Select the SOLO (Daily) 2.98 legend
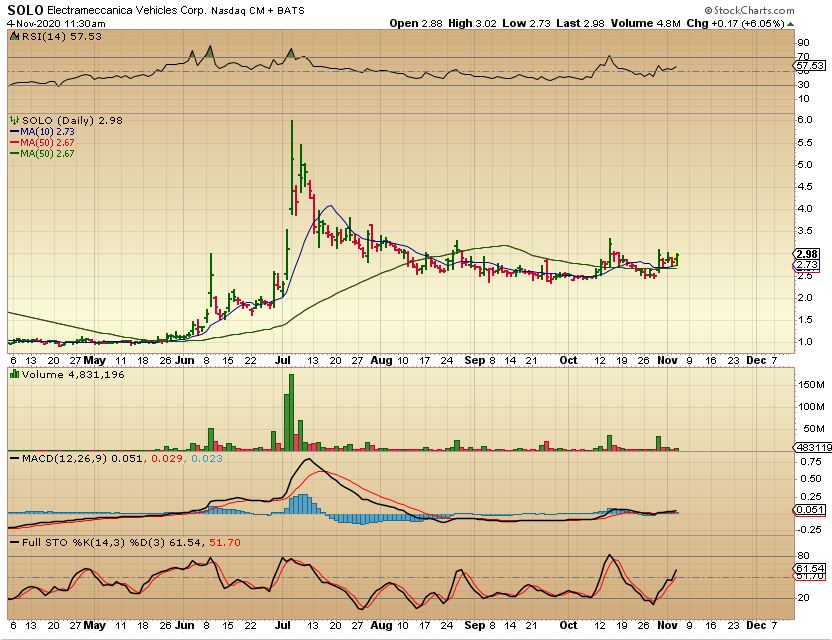Image resolution: width=832 pixels, height=640 pixels. (x=72, y=120)
